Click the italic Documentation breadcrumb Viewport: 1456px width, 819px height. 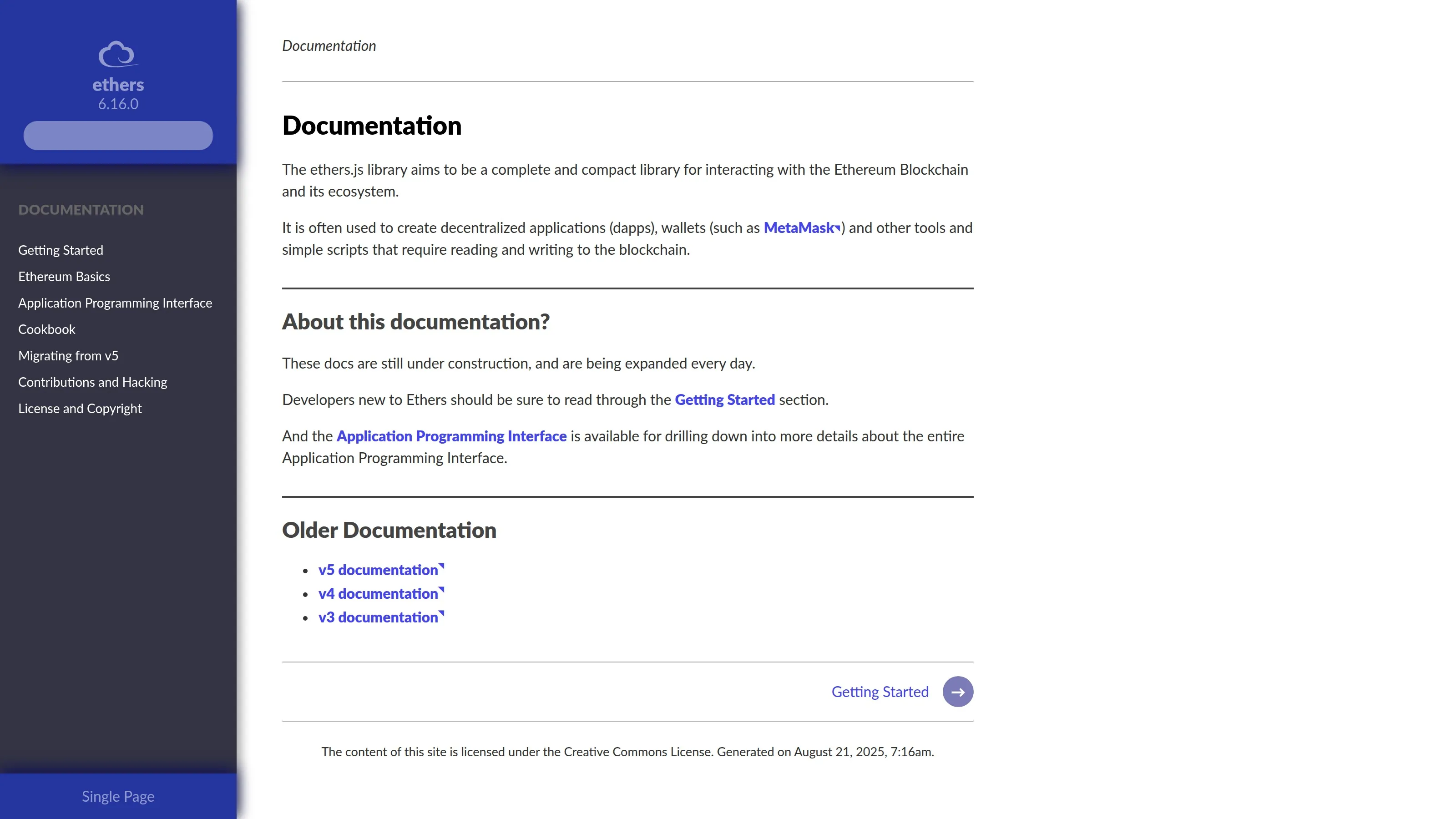329,46
